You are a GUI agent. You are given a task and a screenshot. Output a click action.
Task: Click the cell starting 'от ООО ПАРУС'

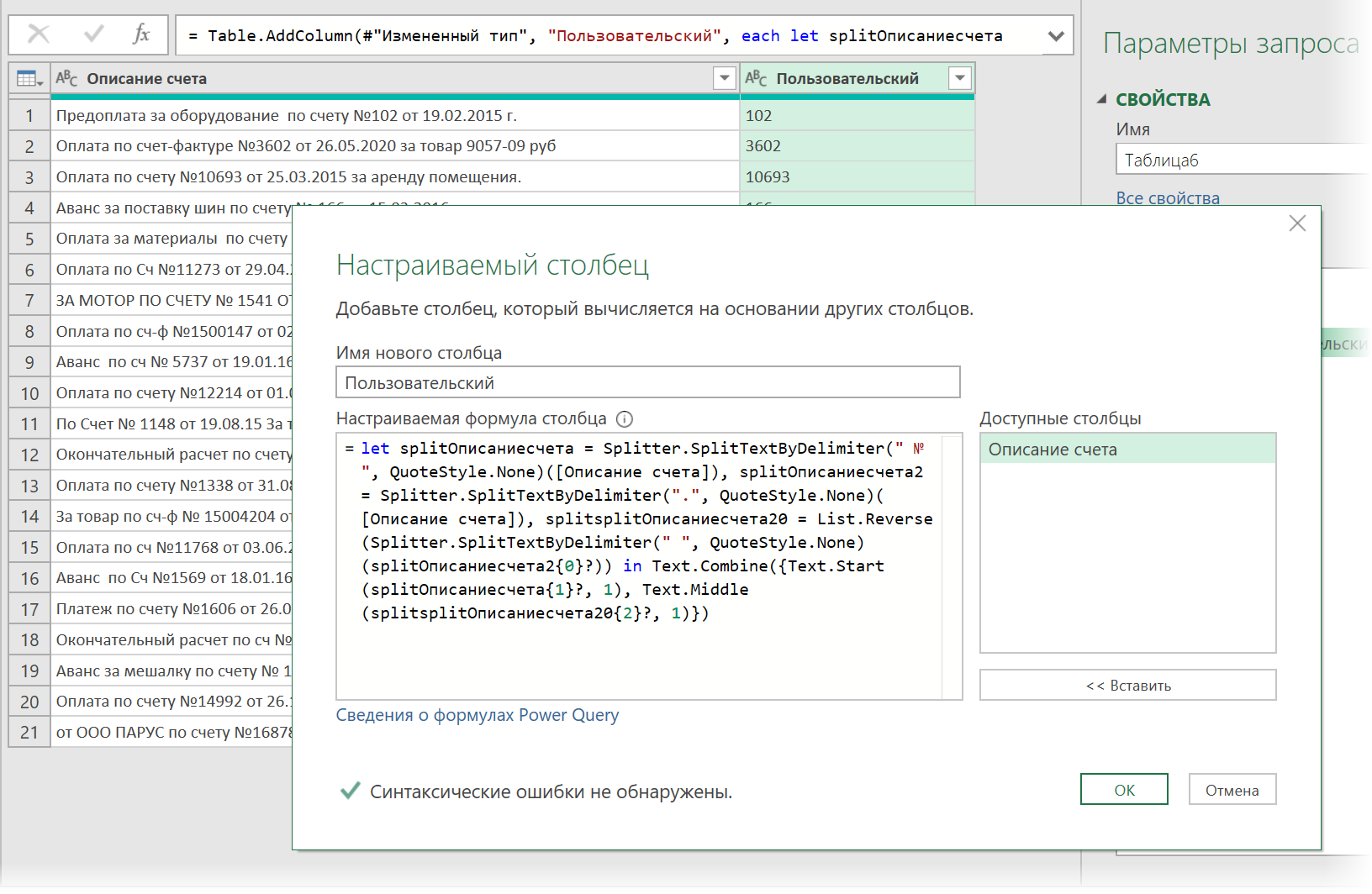[172, 733]
